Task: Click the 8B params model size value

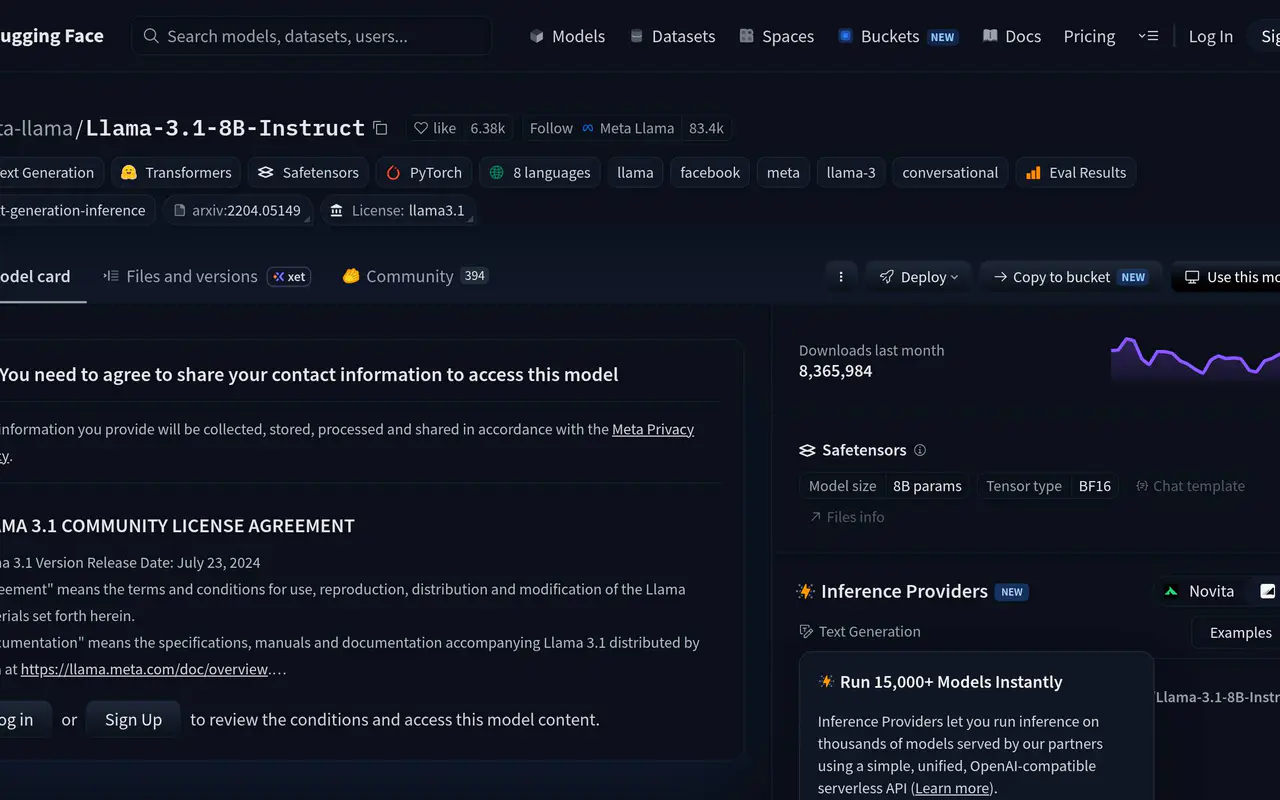Action: [927, 486]
